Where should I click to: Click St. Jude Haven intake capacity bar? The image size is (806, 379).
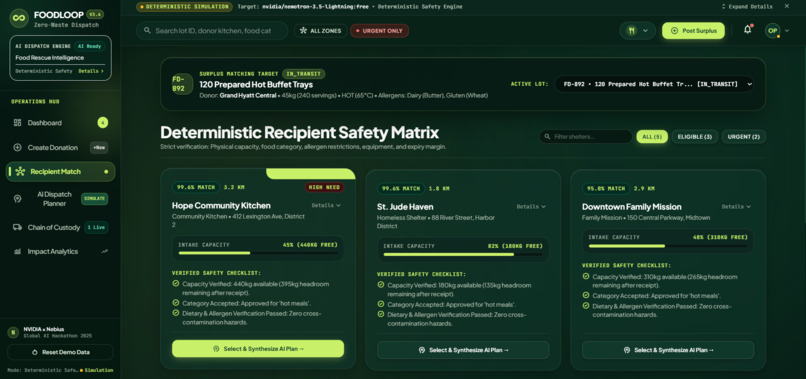463,255
